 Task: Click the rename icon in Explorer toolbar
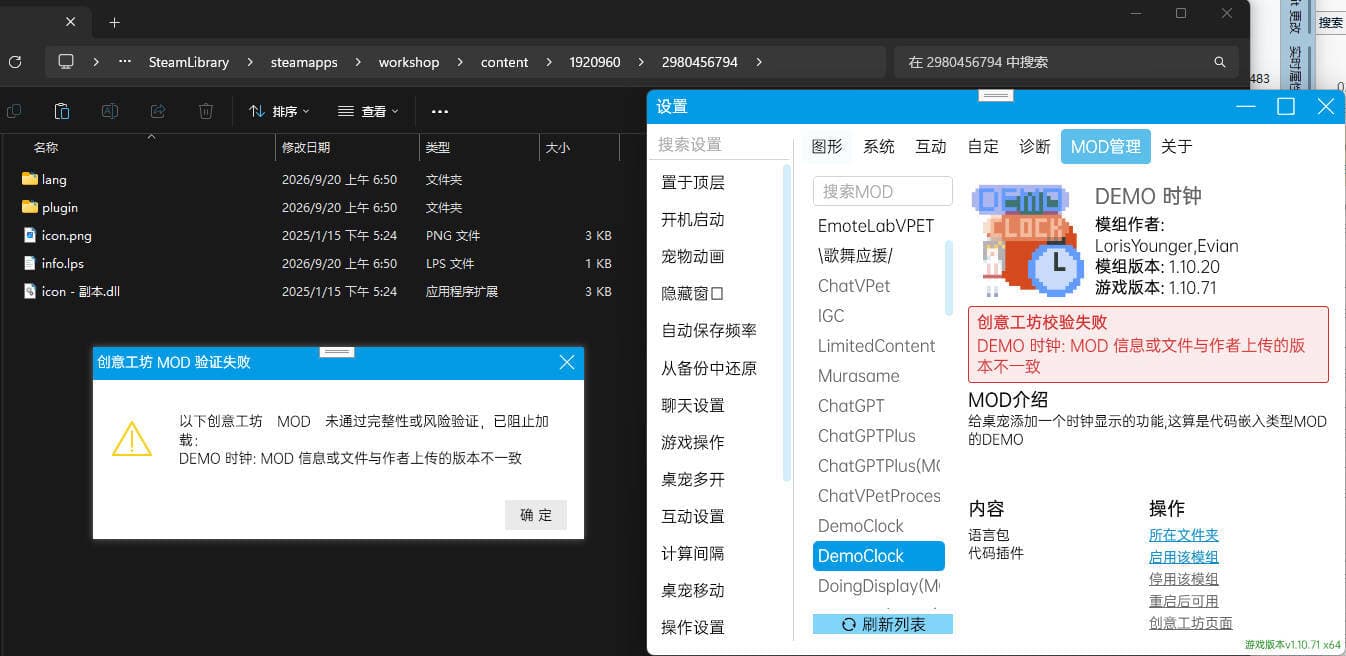pos(110,111)
